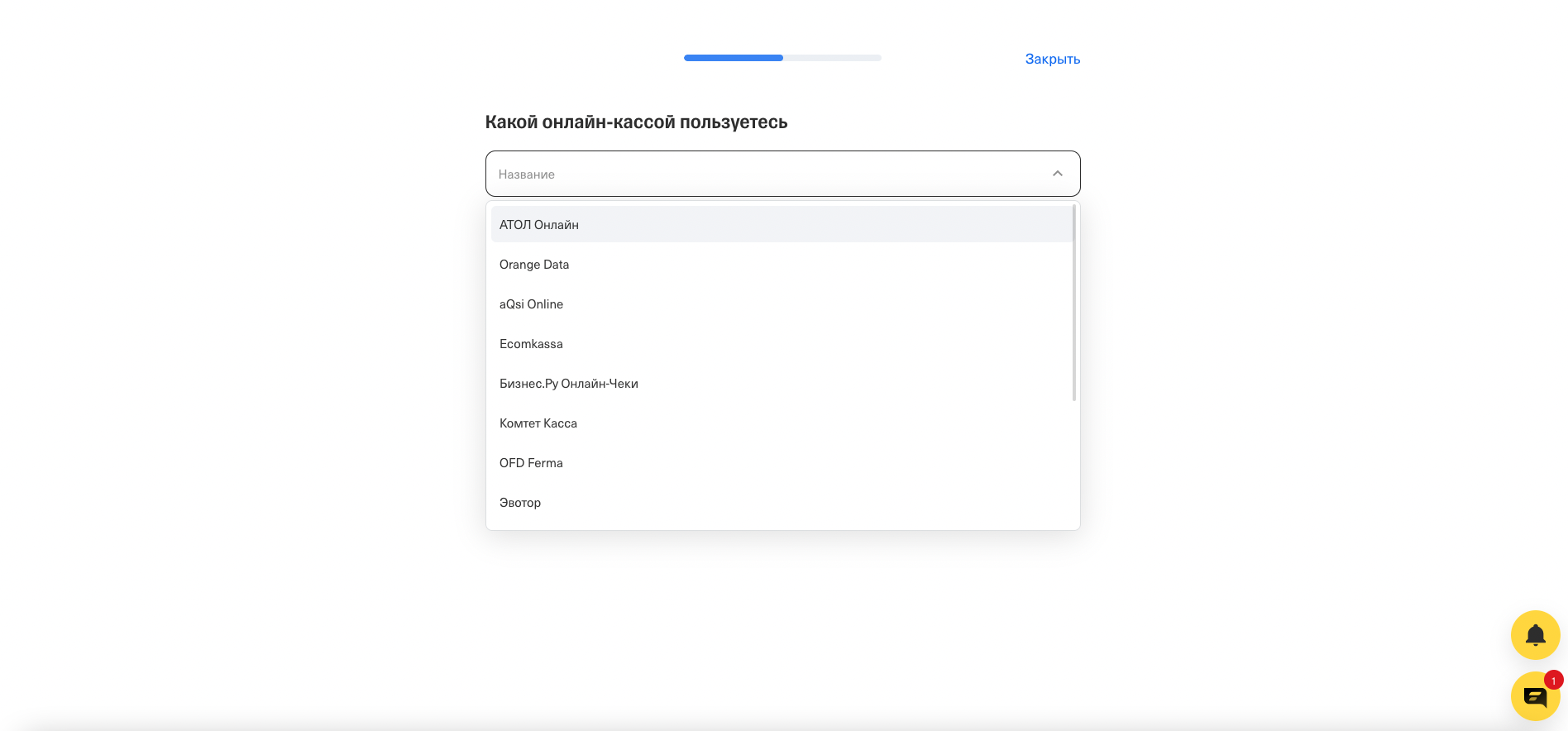Choose Бизнес.Ру Онлайн-Чеки from the list
This screenshot has height=731, width=1568.
(569, 384)
